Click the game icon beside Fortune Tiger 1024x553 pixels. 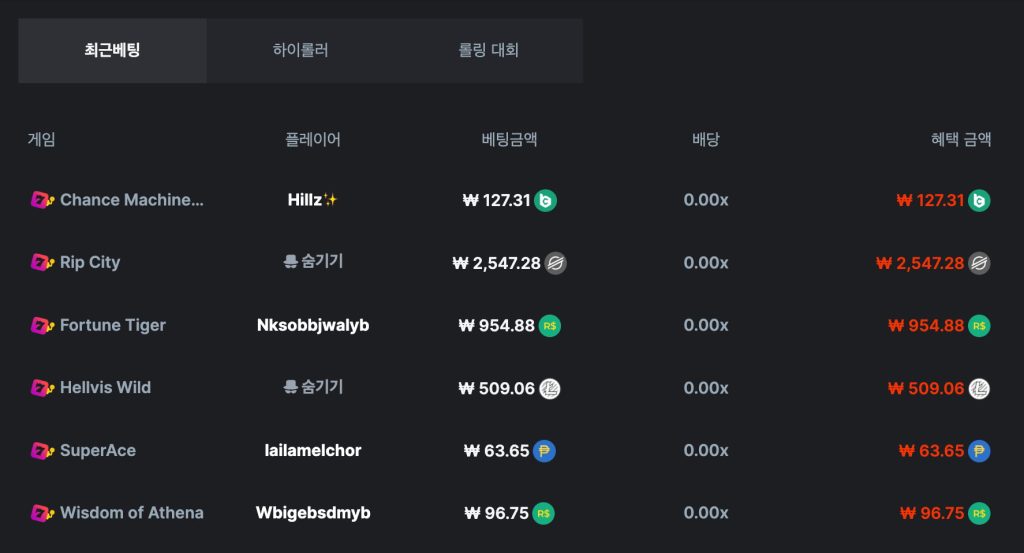click(42, 325)
